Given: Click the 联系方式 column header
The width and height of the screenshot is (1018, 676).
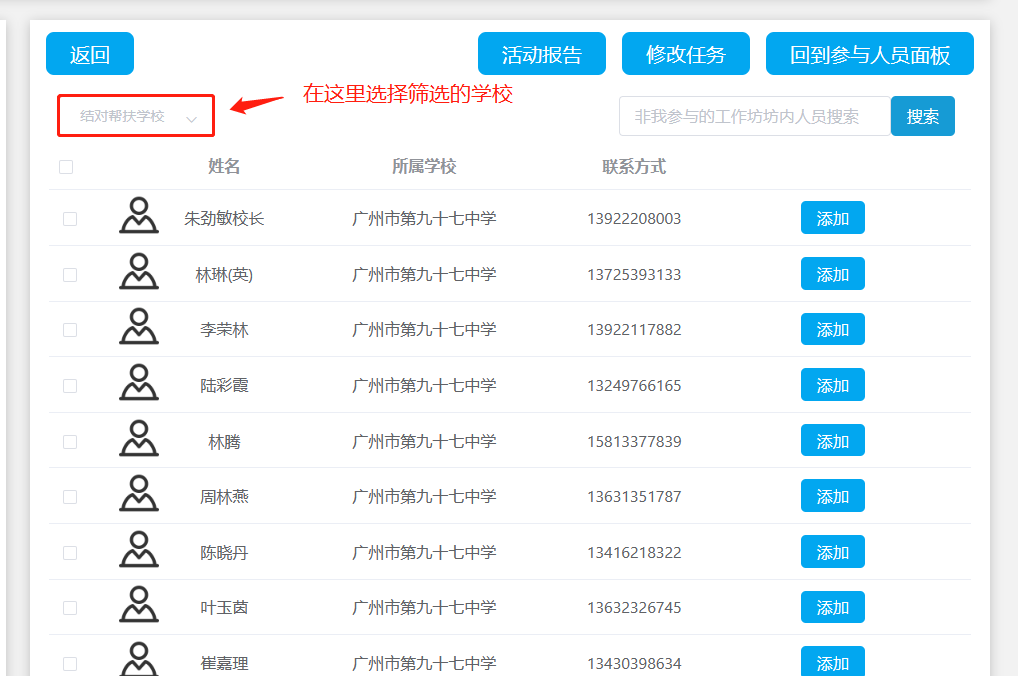Looking at the screenshot, I should (x=634, y=167).
